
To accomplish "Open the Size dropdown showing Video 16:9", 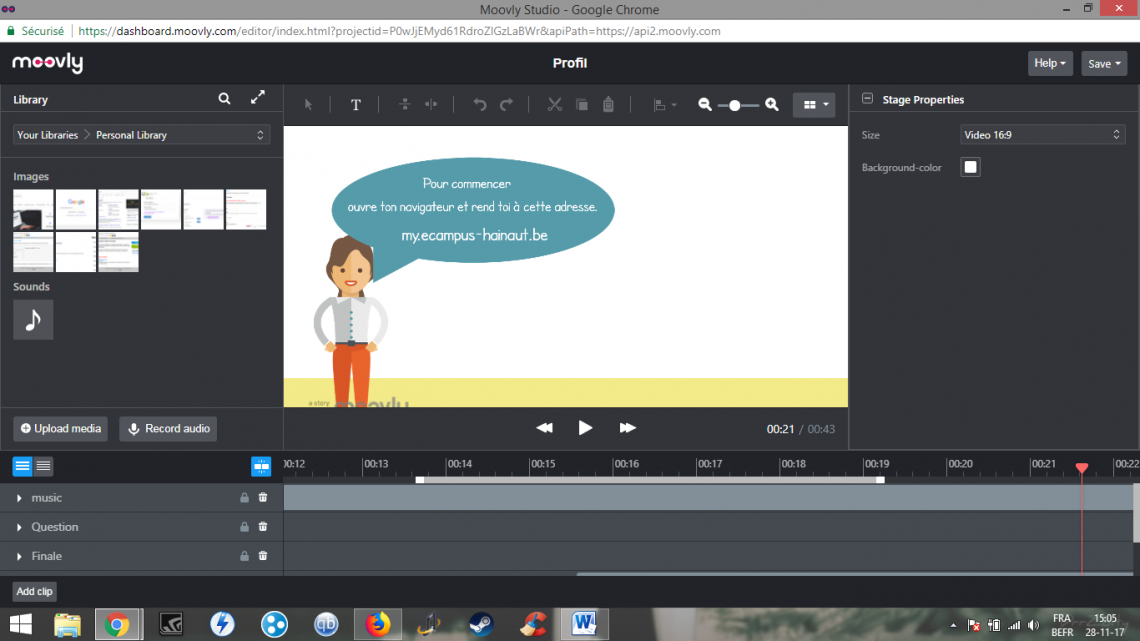I will tap(1043, 134).
